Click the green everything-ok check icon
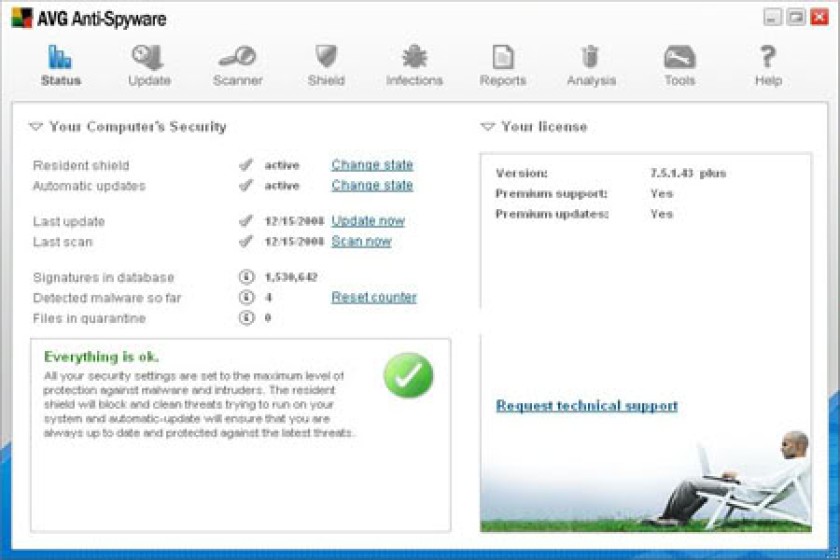840x560 pixels. [x=408, y=375]
